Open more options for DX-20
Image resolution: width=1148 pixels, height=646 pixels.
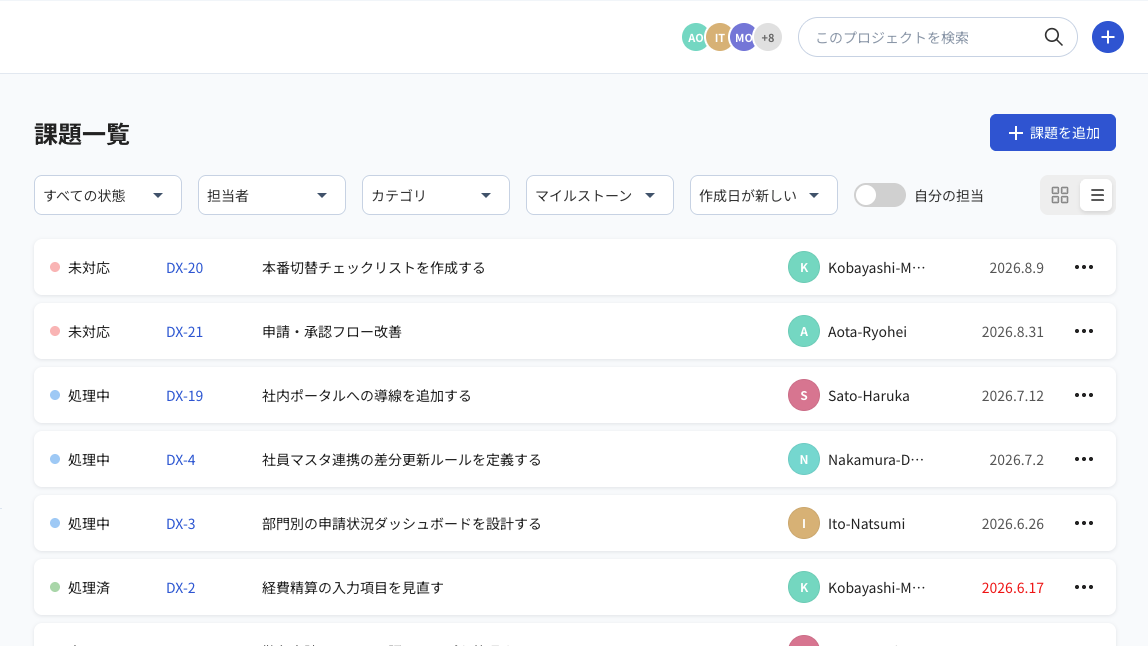click(x=1084, y=267)
